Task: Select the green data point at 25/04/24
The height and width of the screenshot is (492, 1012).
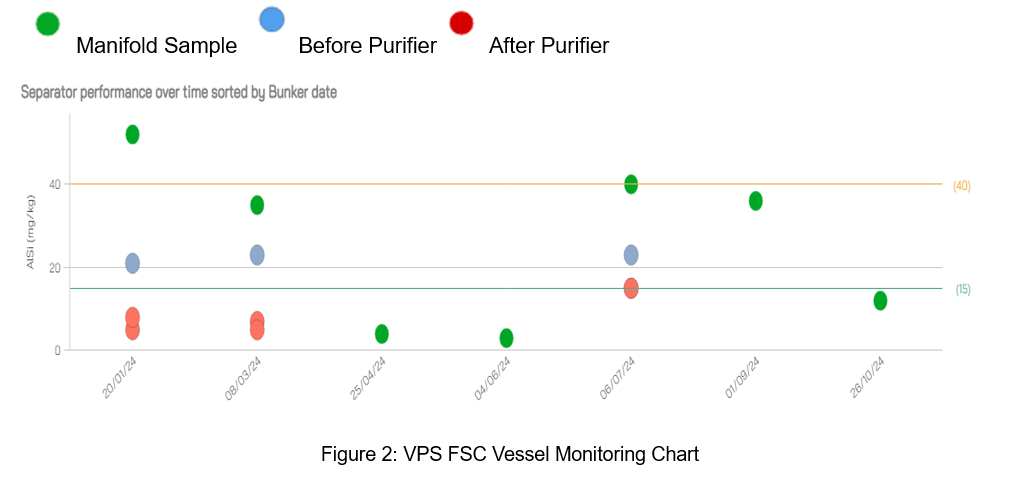Action: [382, 334]
